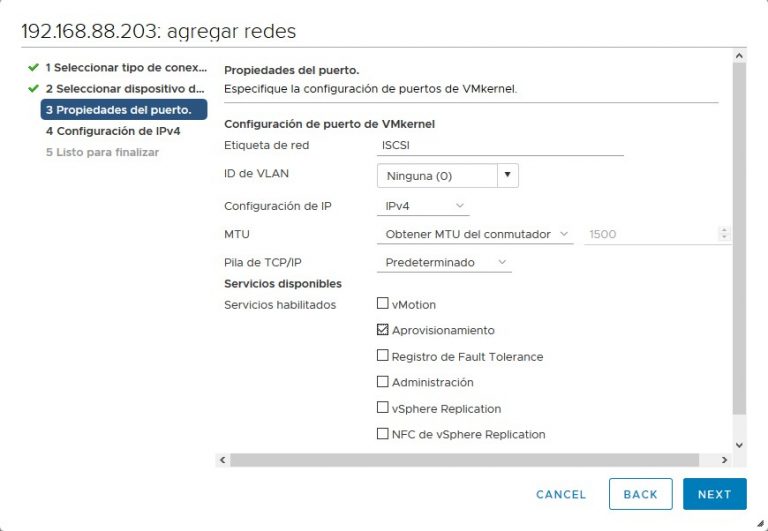Click the MTU value field showing 1500
The image size is (768, 531).
click(651, 234)
